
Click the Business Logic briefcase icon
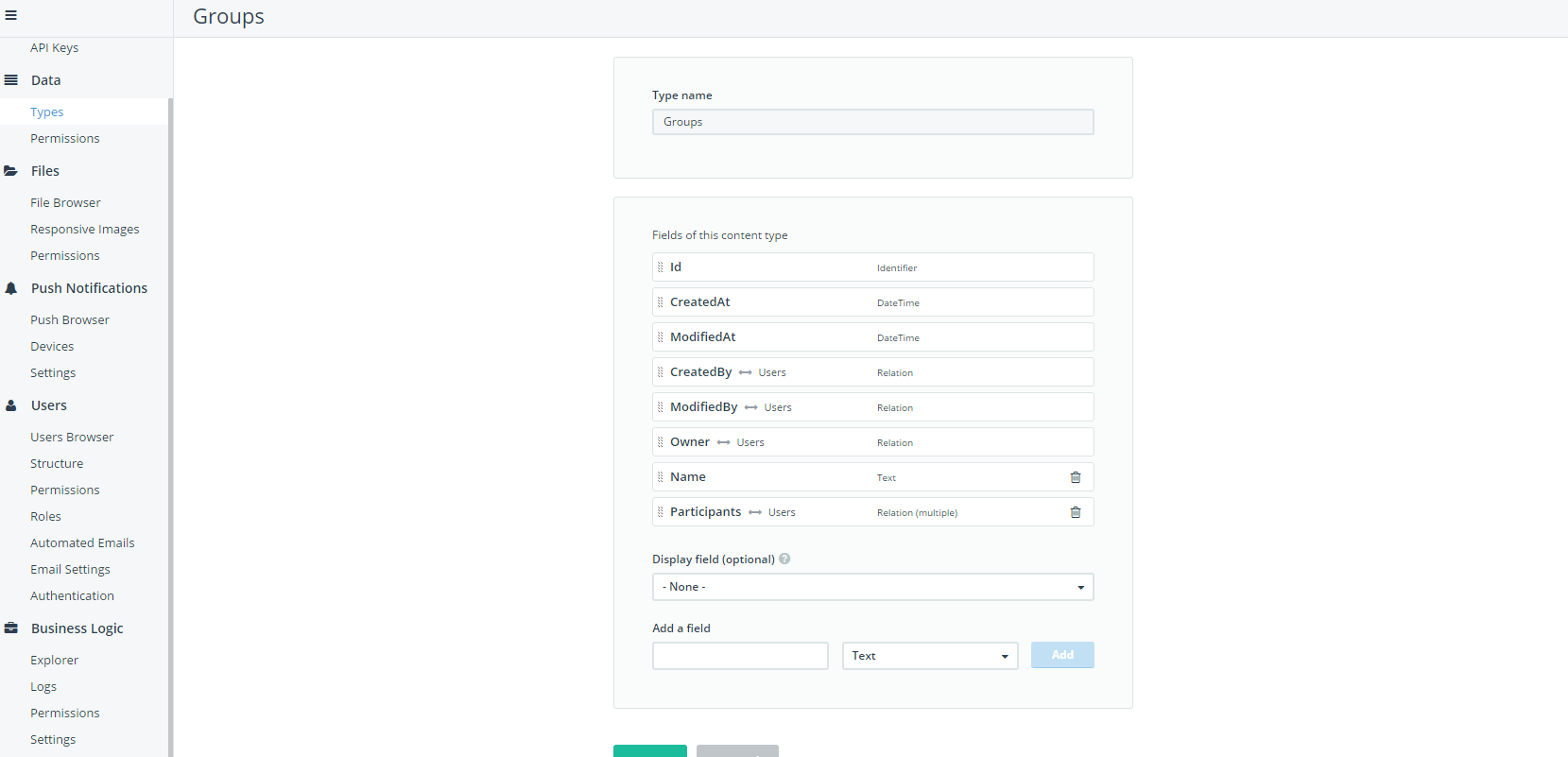tap(11, 628)
